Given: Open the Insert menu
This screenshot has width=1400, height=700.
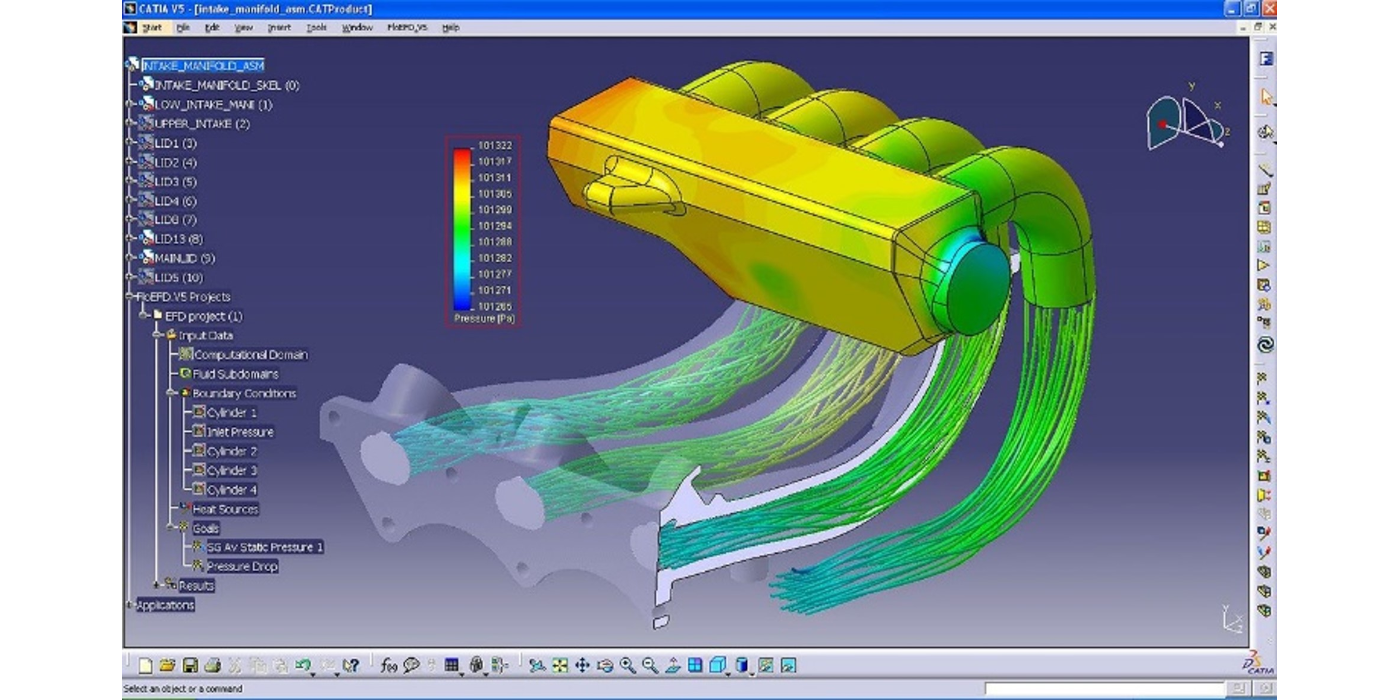Looking at the screenshot, I should 279,27.
